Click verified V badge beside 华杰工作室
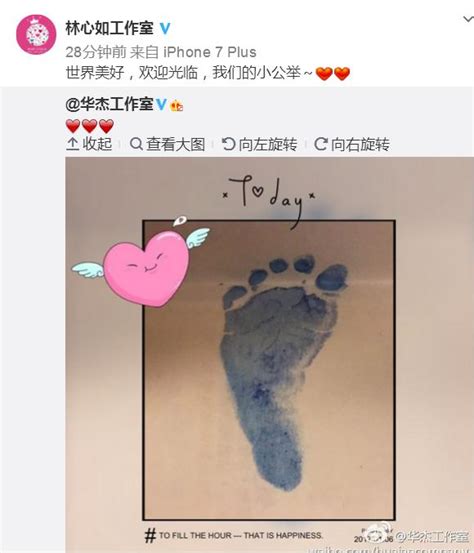 tap(161, 104)
